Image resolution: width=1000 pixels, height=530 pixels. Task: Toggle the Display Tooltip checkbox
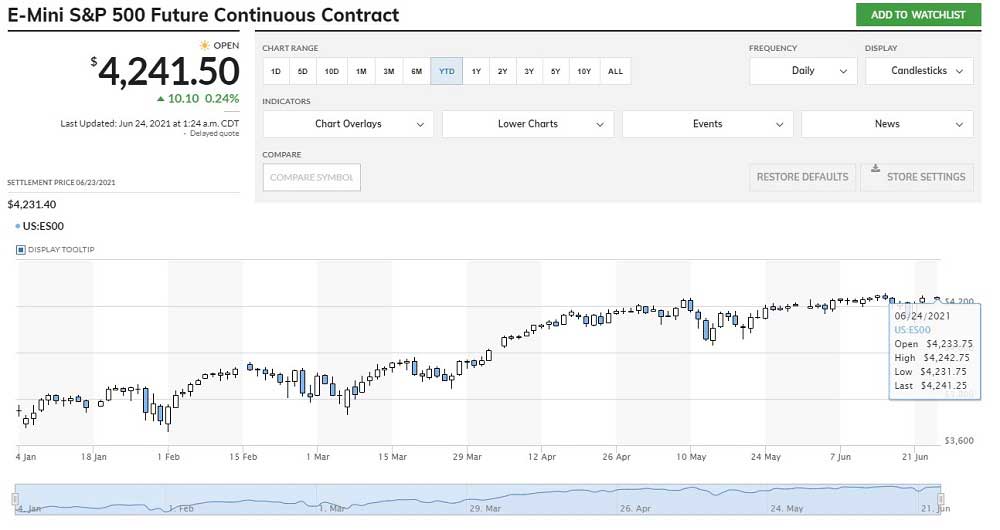click(20, 249)
